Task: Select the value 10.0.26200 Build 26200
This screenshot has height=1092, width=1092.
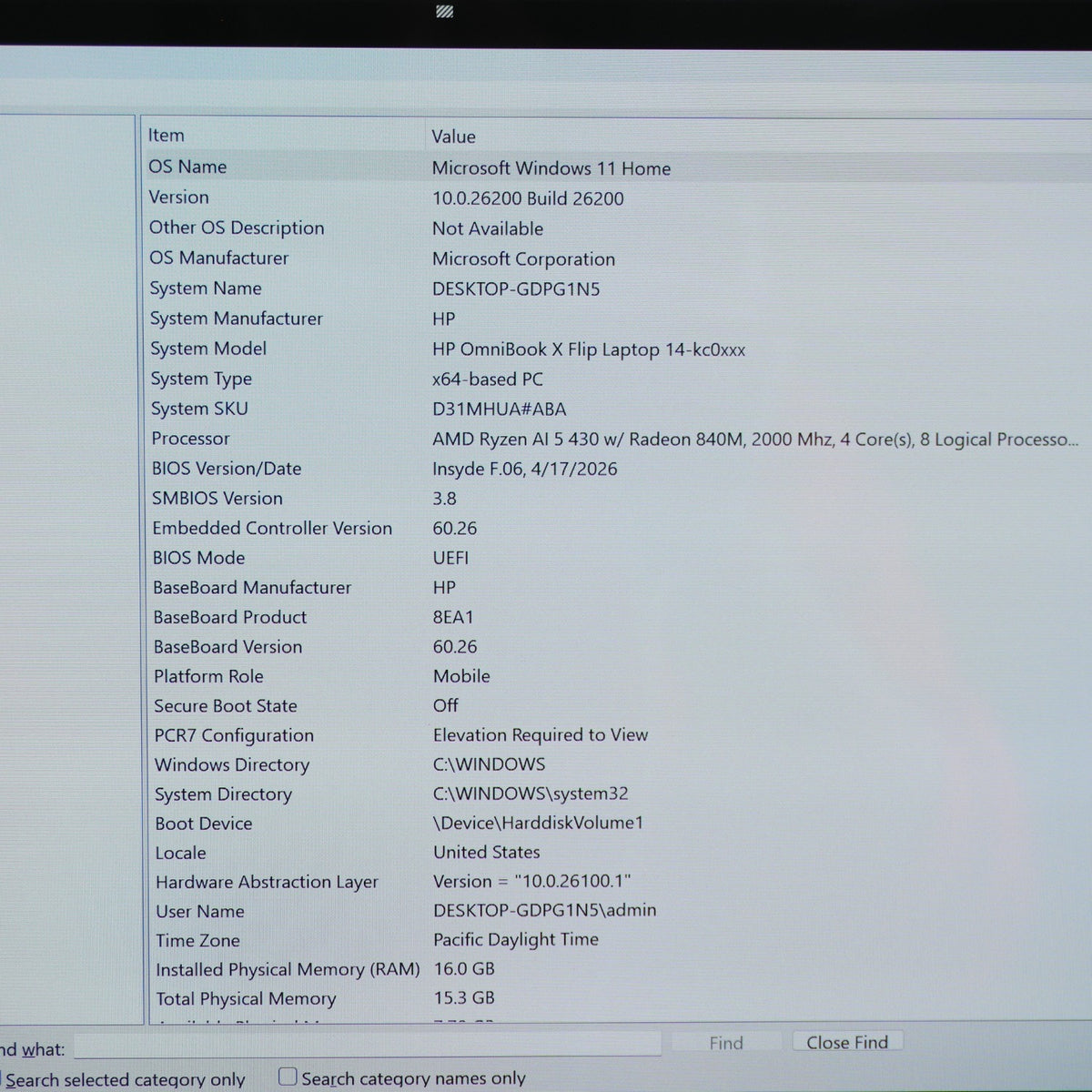Action: pyautogui.click(x=528, y=198)
